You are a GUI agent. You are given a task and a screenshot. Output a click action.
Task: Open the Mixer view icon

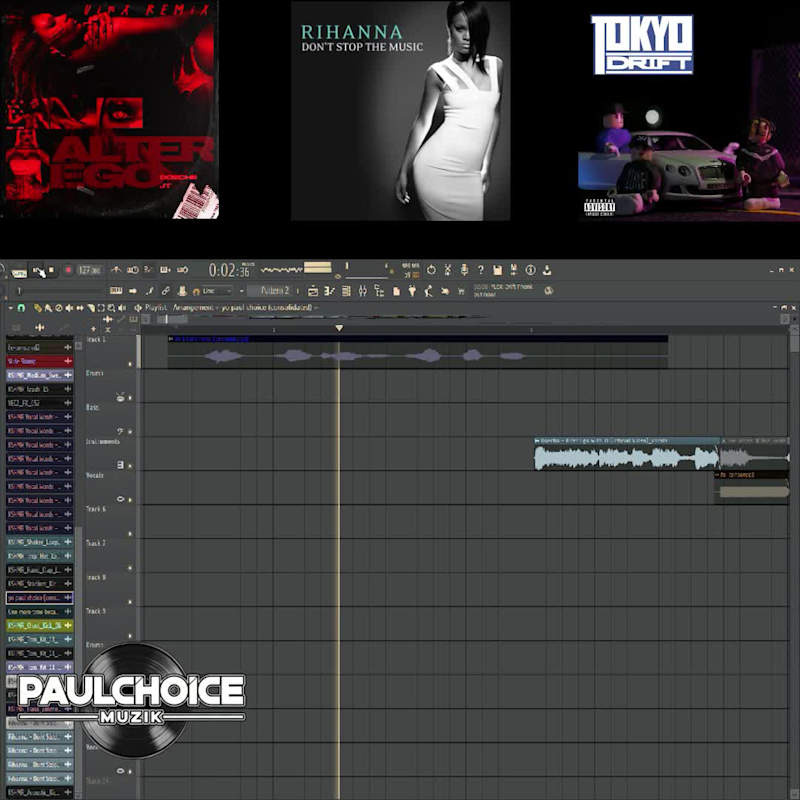point(363,291)
